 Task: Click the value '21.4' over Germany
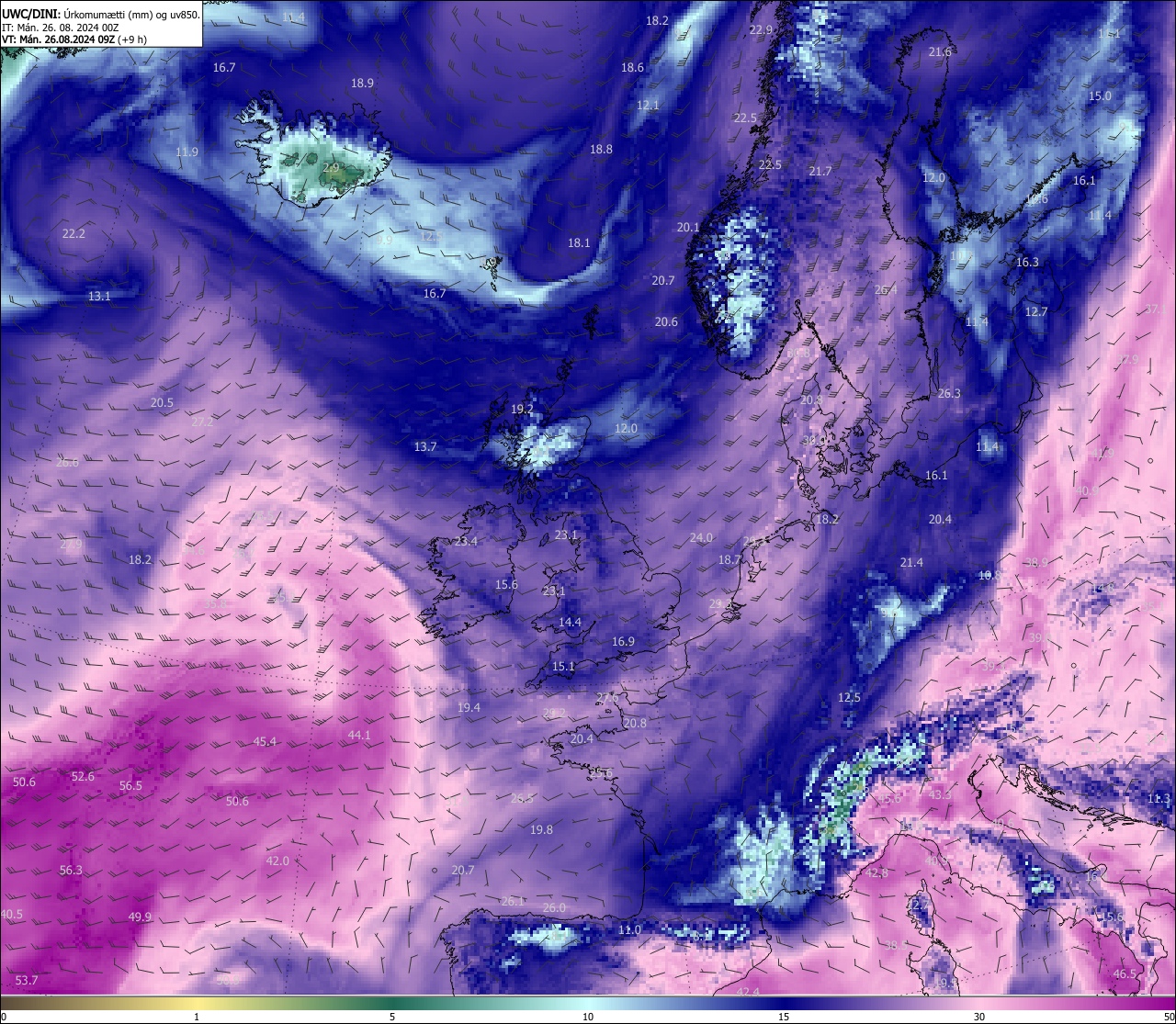(x=911, y=562)
